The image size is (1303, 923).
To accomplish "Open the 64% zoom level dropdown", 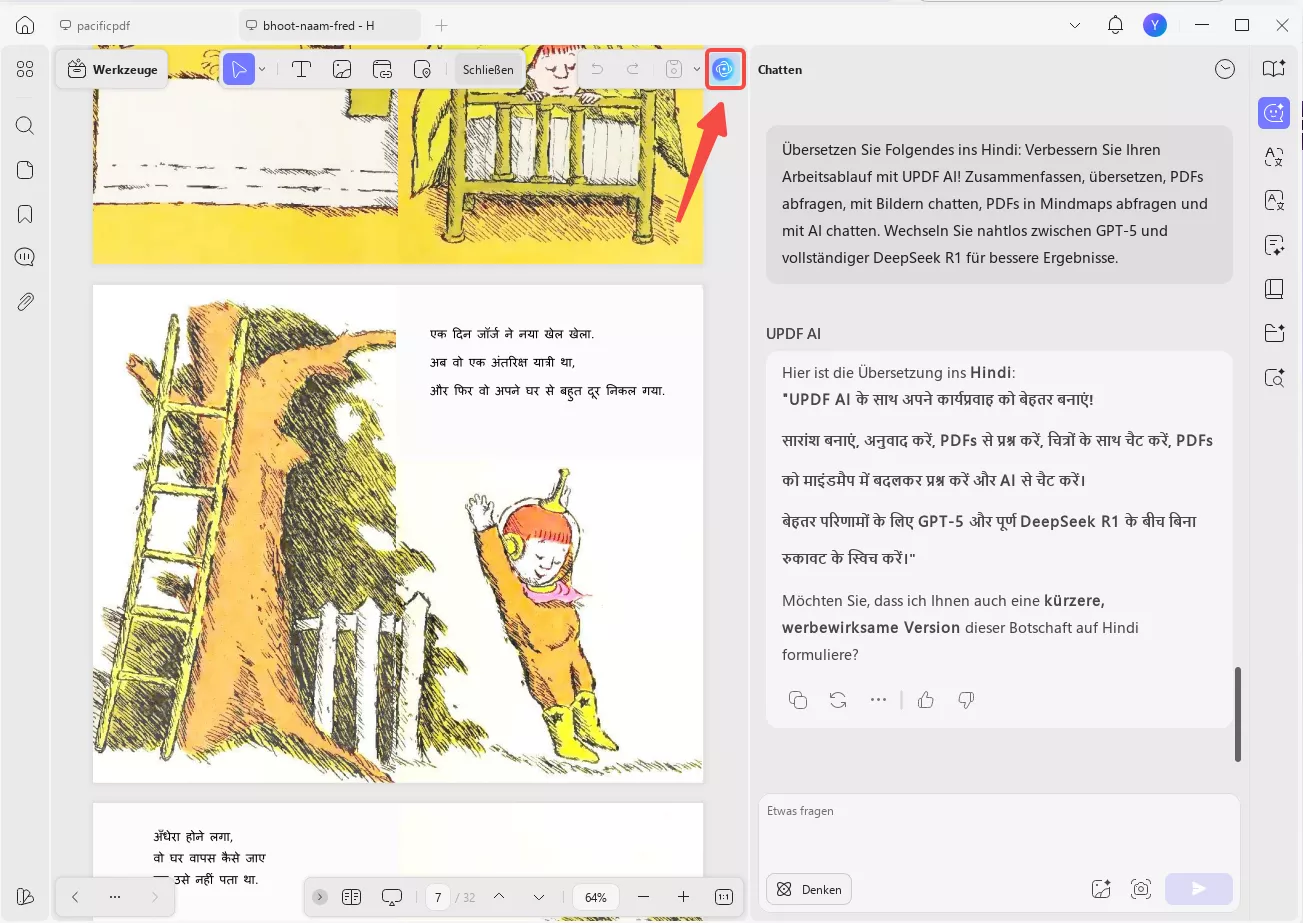I will tap(596, 897).
